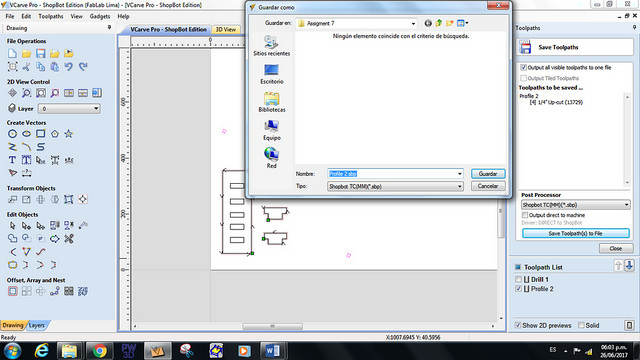The image size is (640, 360).
Task: Open the view menu dropdown in save dialog
Action: (463, 23)
